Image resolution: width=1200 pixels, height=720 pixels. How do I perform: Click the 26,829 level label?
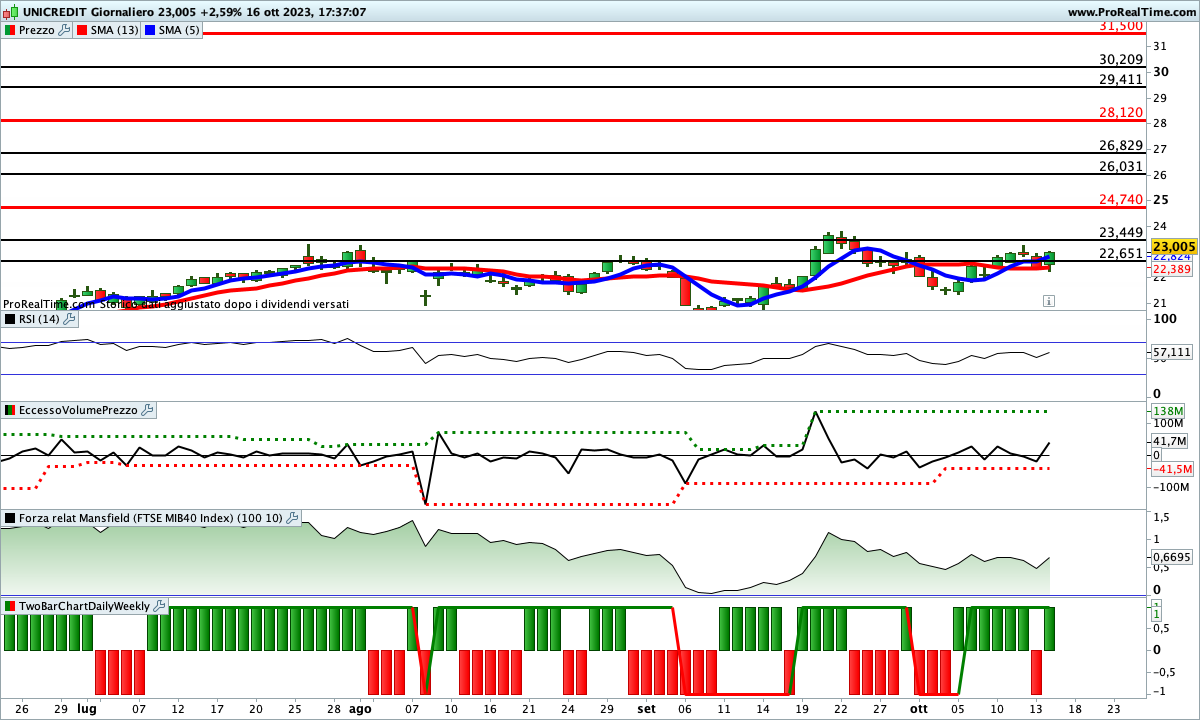pos(1121,145)
